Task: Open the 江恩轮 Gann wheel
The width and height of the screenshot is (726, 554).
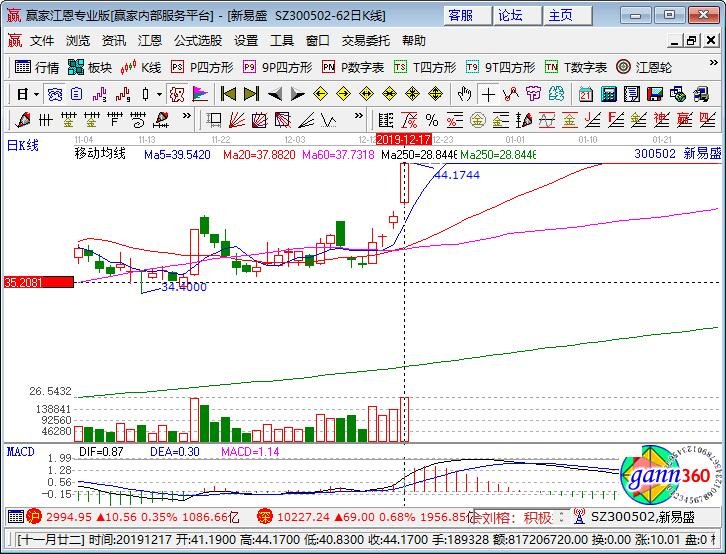Action: (x=644, y=68)
